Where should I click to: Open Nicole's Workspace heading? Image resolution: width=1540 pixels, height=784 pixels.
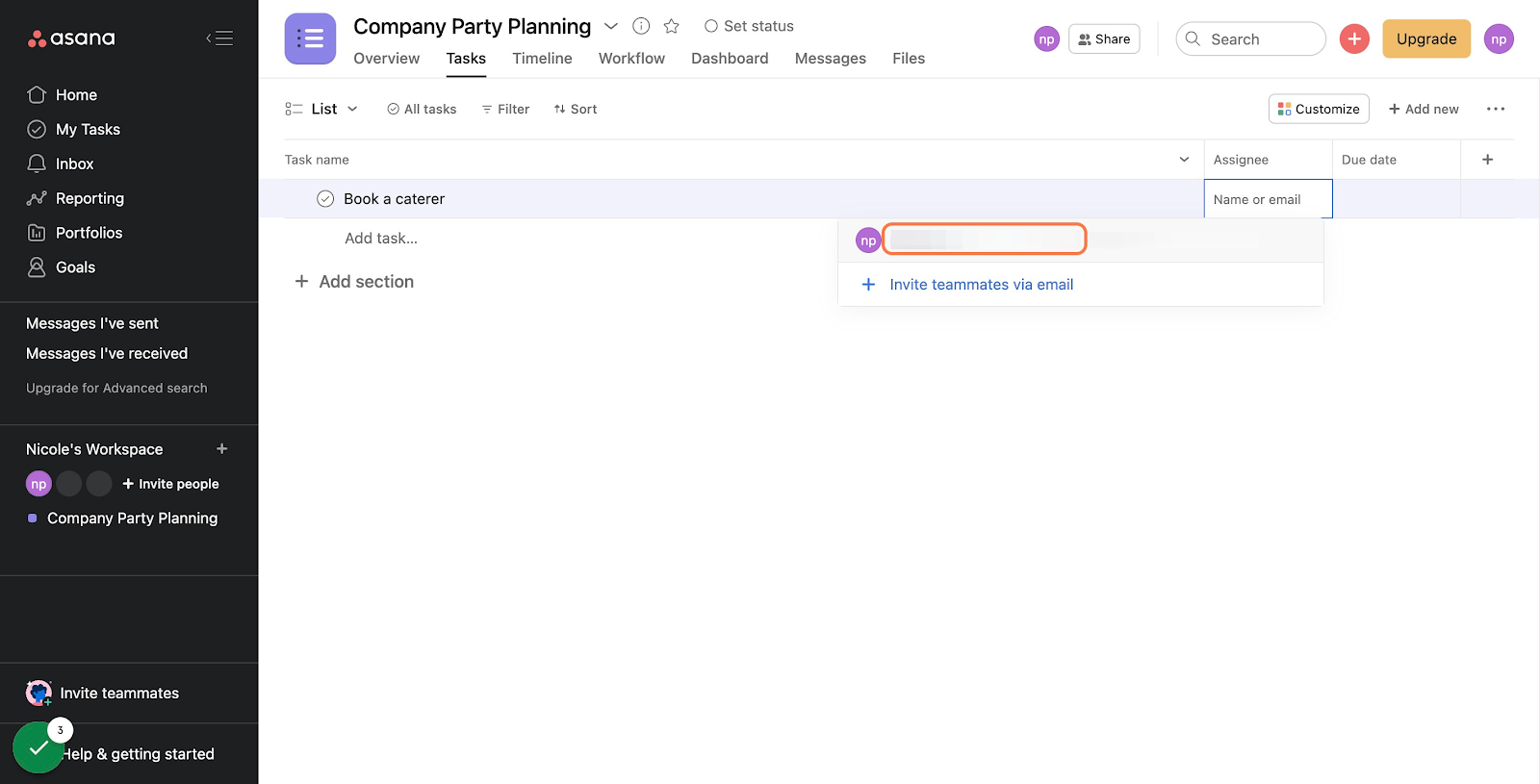[94, 449]
